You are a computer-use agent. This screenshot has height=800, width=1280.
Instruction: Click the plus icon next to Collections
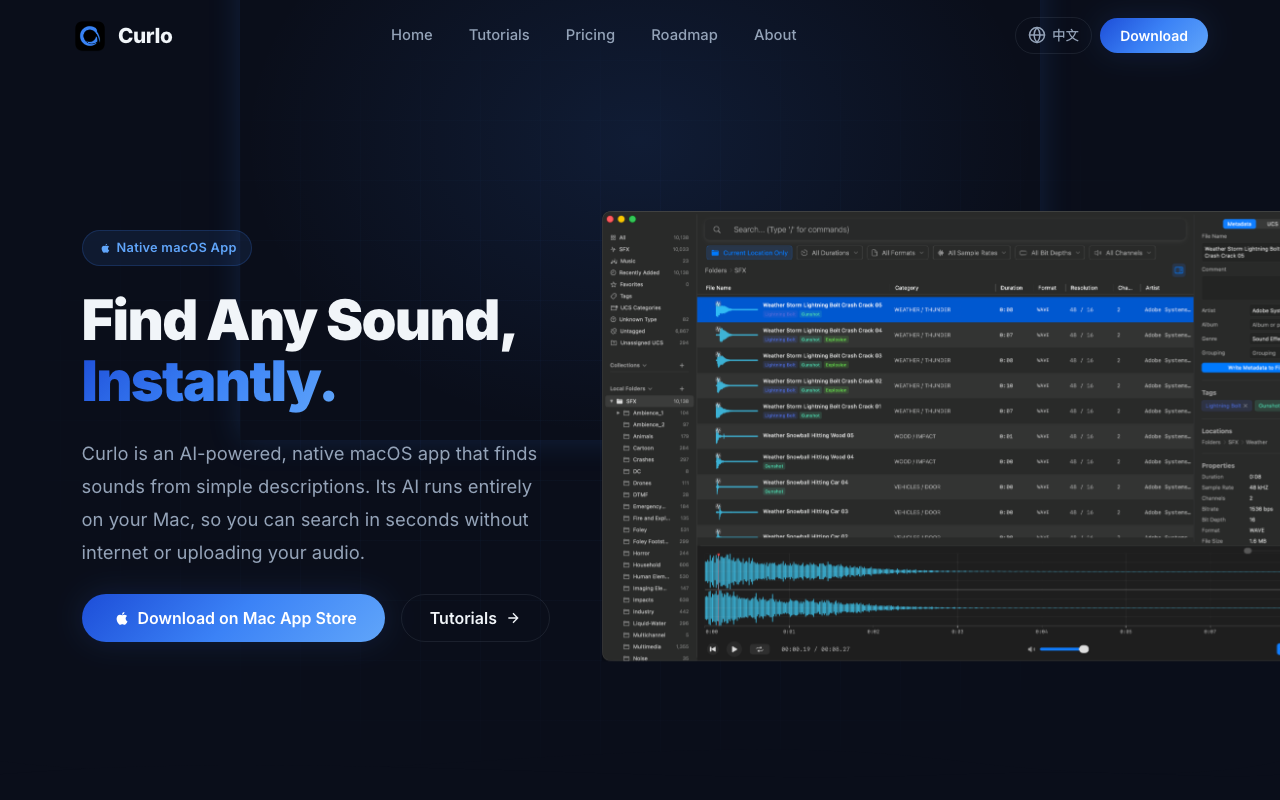pyautogui.click(x=682, y=365)
